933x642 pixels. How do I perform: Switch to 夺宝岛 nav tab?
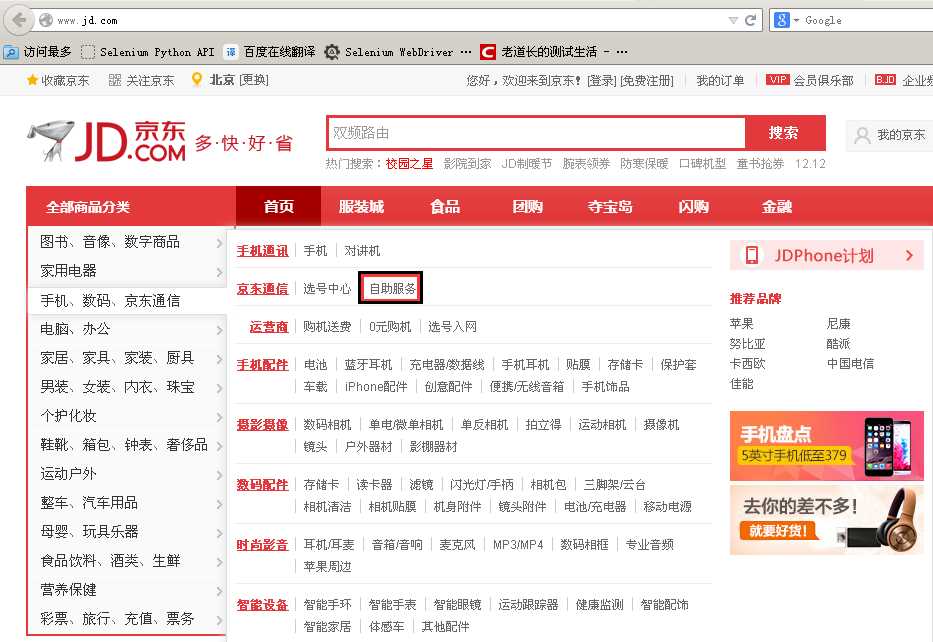610,206
